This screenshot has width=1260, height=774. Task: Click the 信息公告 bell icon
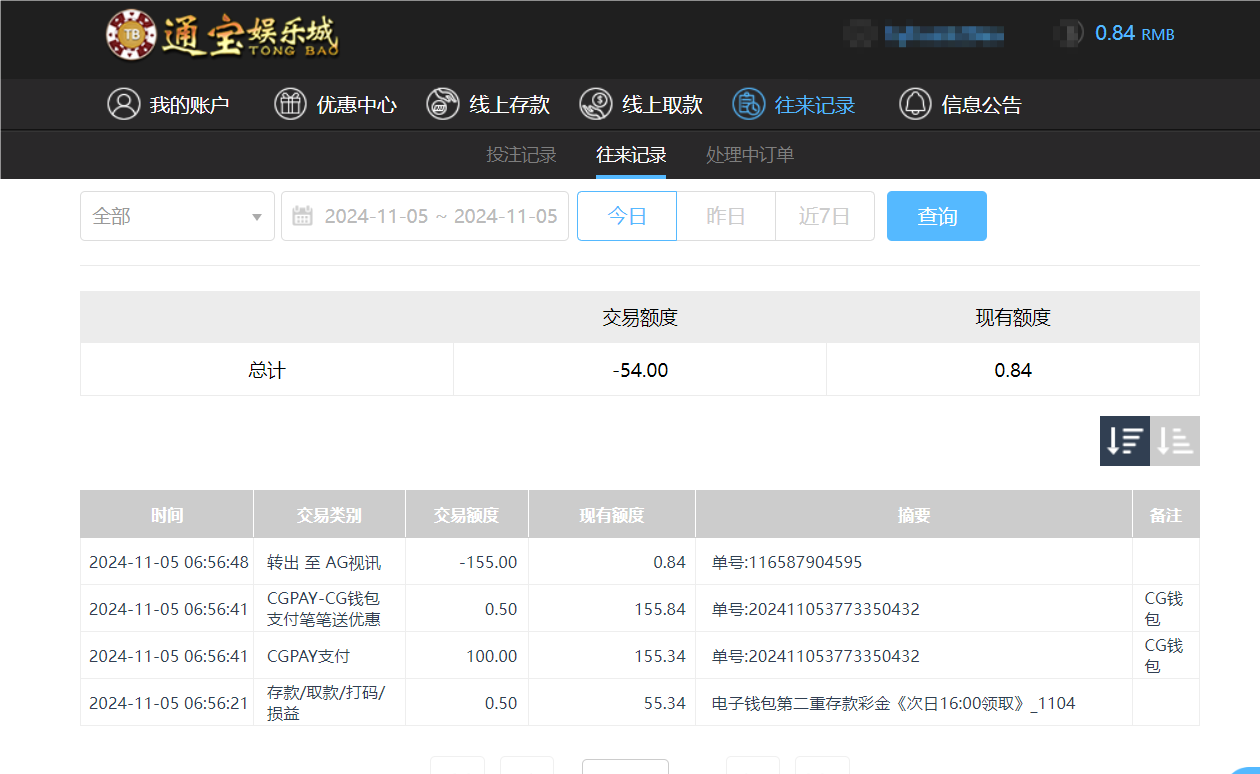(913, 103)
